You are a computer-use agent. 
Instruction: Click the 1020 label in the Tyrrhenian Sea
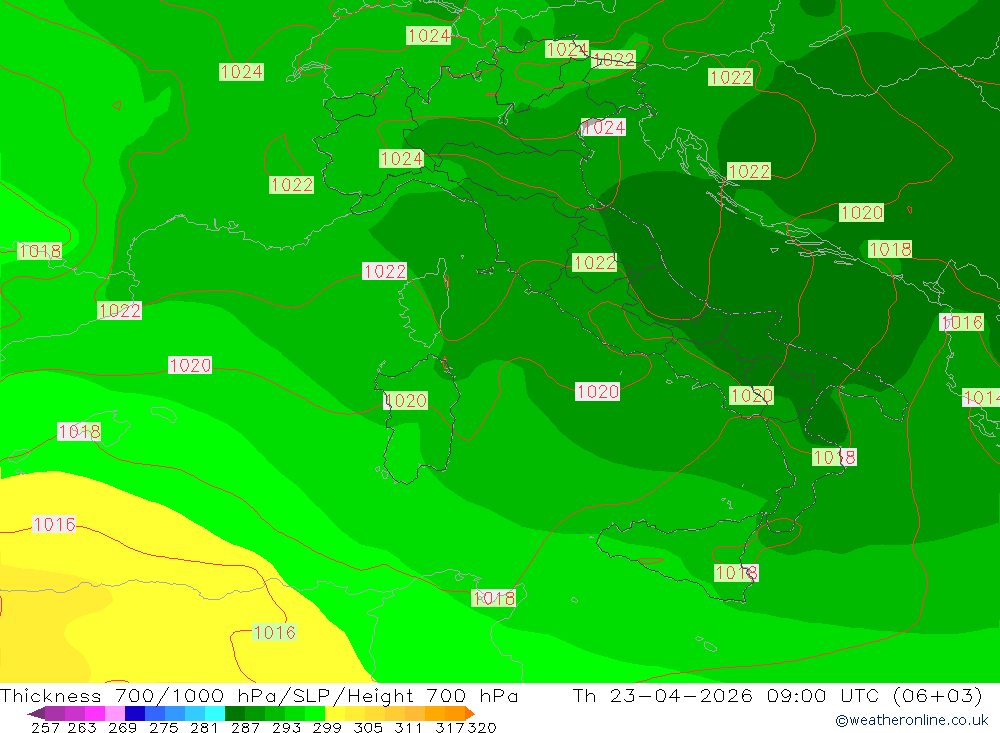pyautogui.click(x=598, y=391)
